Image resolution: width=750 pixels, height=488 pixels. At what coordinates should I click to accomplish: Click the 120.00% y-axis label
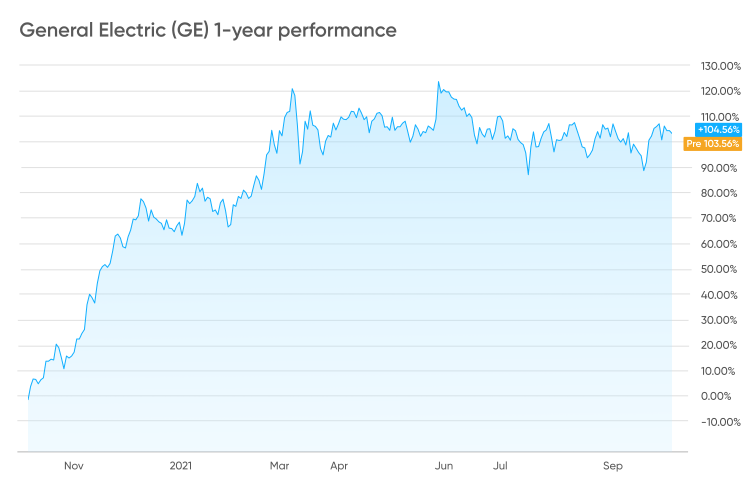coord(721,91)
